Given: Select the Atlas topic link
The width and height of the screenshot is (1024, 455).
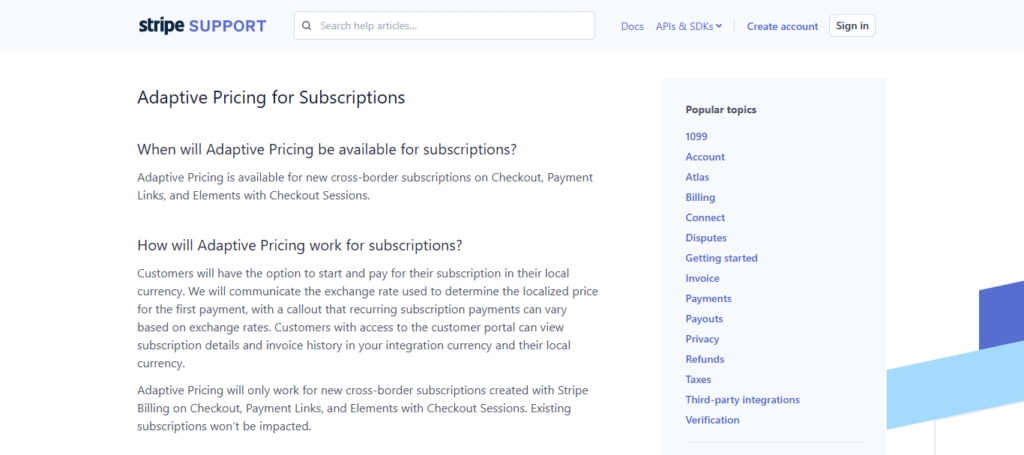Looking at the screenshot, I should (697, 177).
